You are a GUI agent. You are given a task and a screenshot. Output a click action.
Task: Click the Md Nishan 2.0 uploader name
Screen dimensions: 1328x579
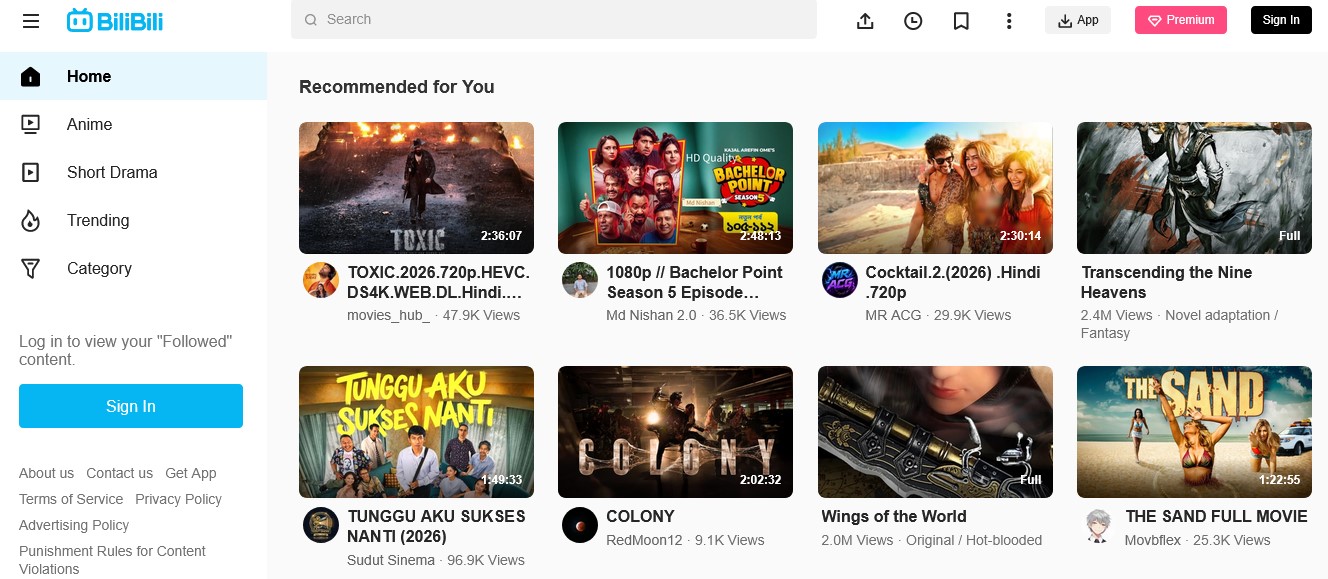(x=651, y=315)
